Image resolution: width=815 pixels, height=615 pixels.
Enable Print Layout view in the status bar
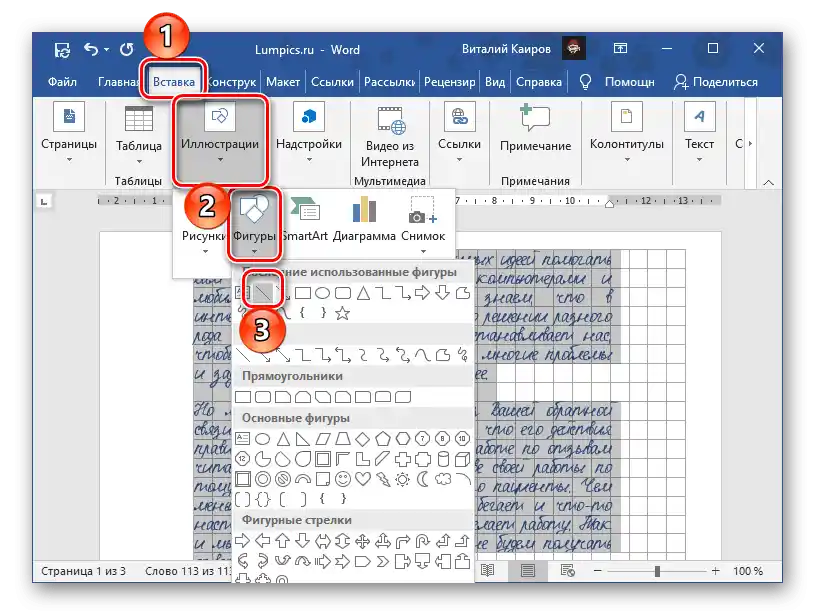pyautogui.click(x=526, y=571)
